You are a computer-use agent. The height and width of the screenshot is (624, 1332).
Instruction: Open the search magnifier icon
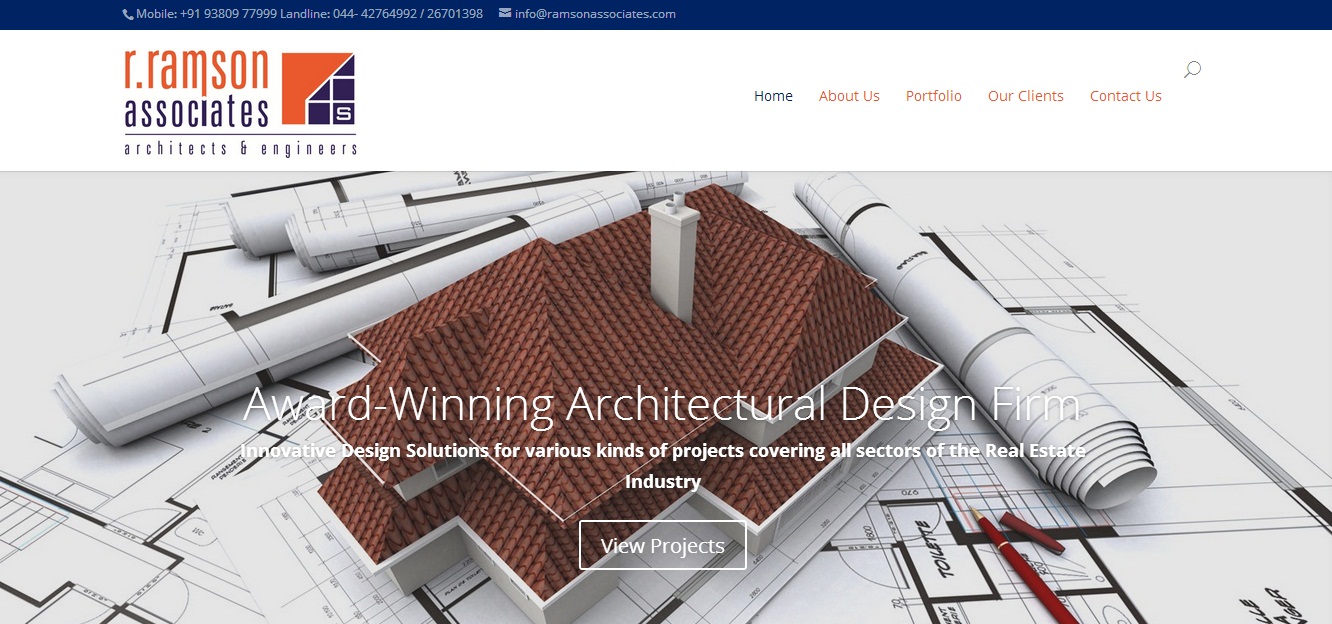click(1191, 69)
